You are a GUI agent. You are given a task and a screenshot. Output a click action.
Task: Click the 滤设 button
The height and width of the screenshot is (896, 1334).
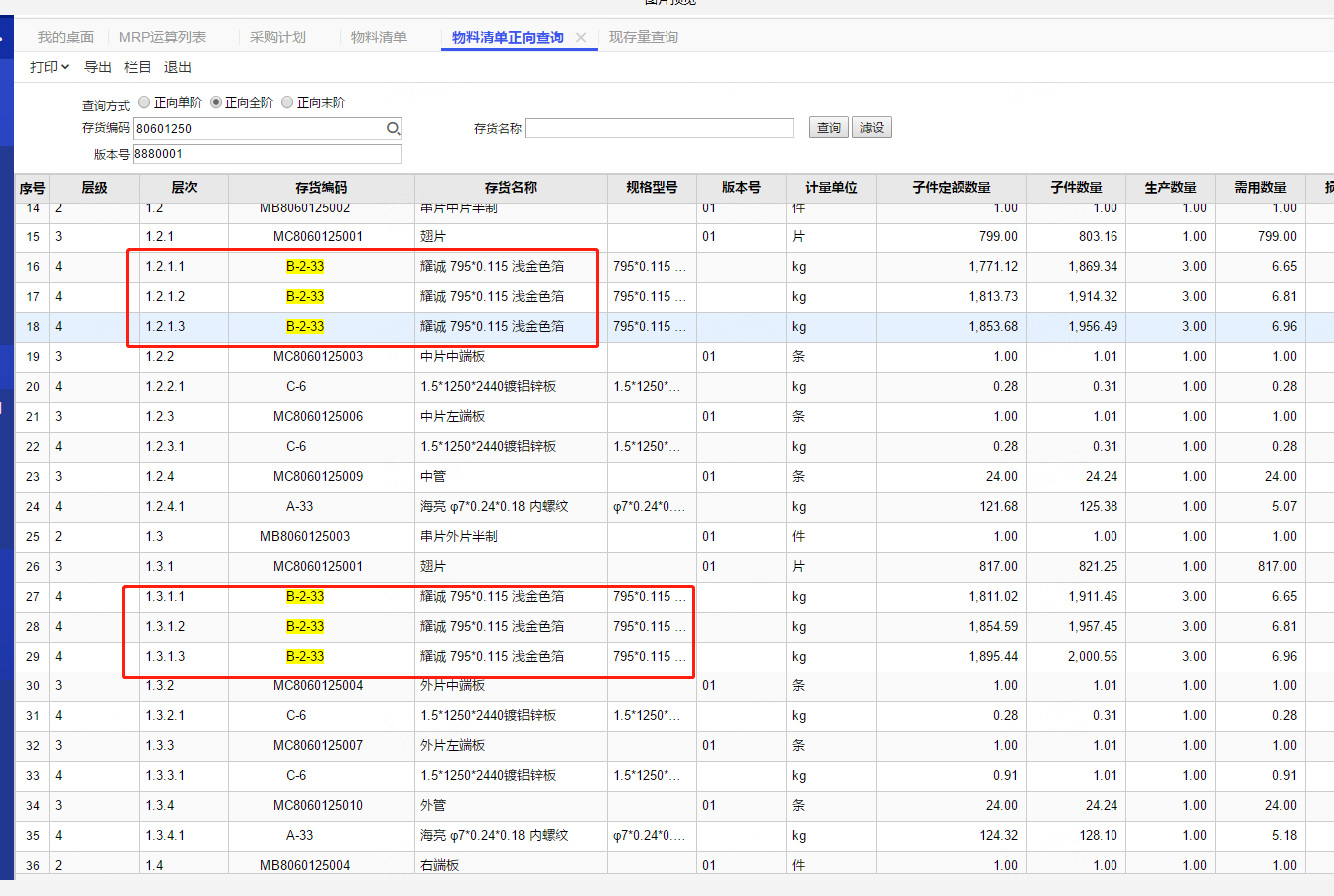click(872, 128)
